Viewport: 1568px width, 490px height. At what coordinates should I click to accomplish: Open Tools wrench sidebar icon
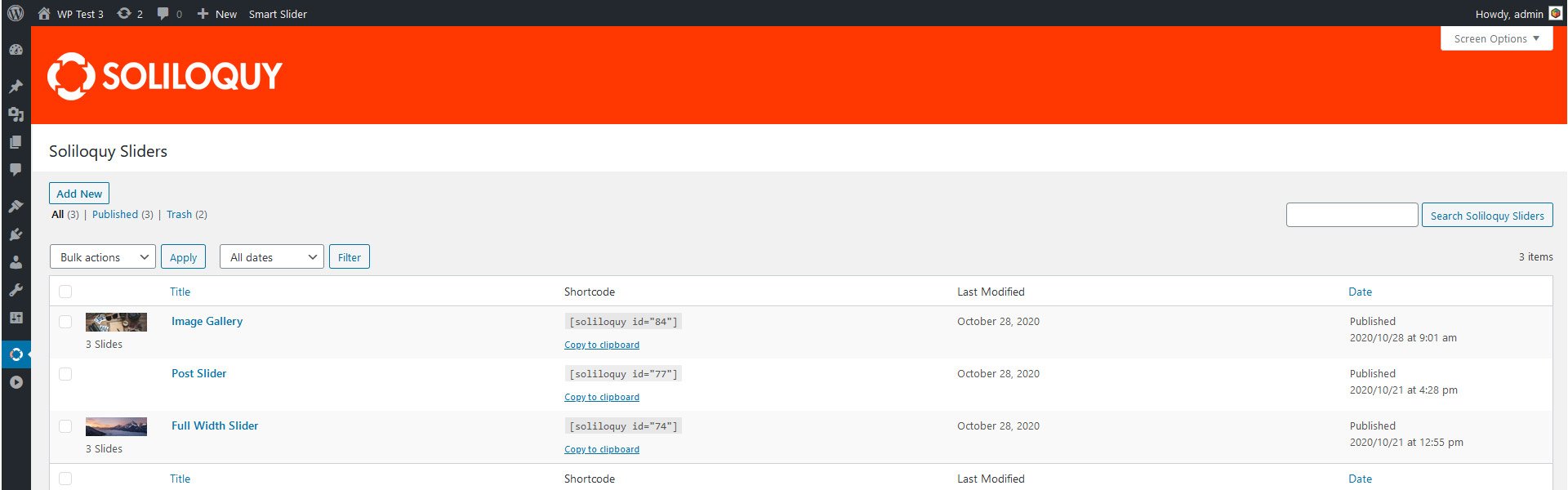point(16,290)
